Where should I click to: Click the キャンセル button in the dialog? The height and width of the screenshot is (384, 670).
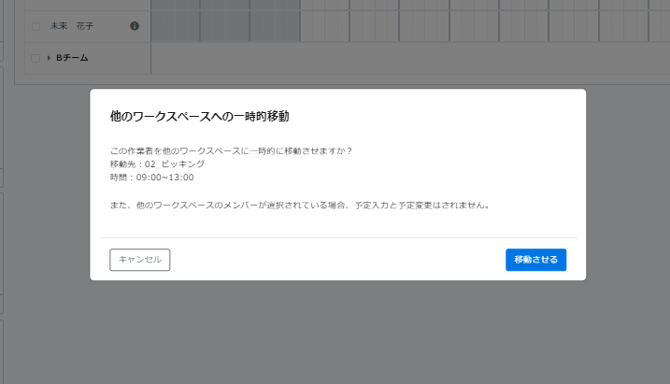click(x=140, y=260)
